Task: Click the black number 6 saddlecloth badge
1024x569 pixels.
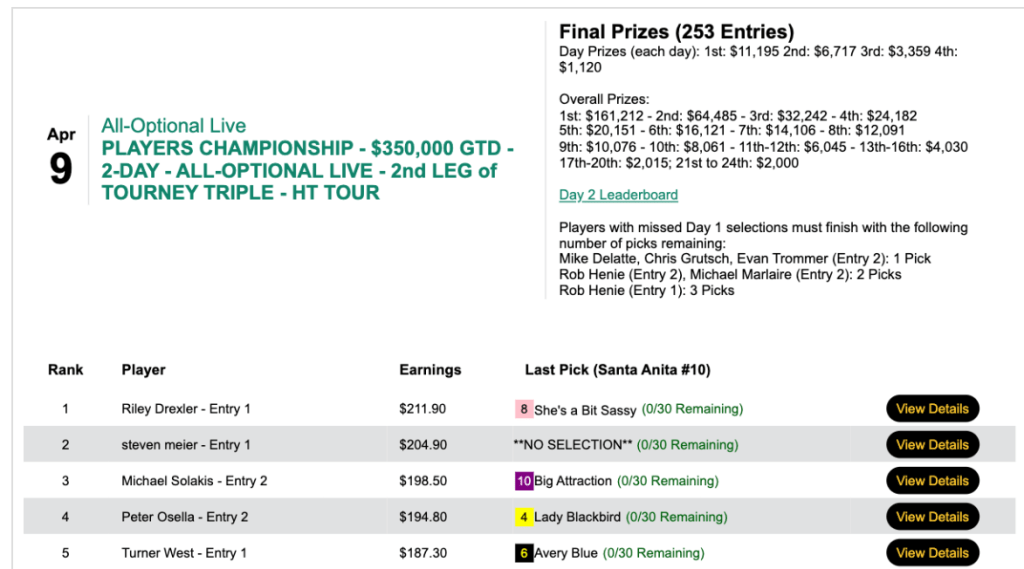Action: tap(523, 553)
